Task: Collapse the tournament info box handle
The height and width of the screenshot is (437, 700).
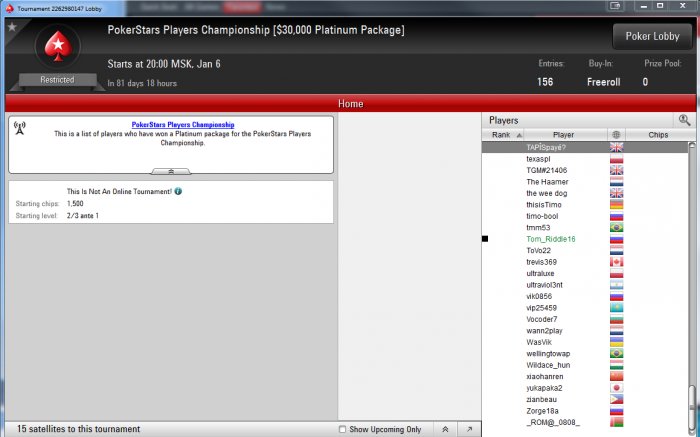Action: click(171, 171)
